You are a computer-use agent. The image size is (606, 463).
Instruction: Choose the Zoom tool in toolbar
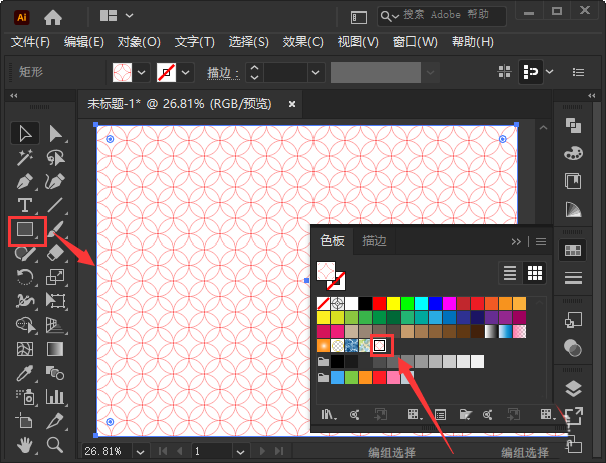[x=56, y=445]
